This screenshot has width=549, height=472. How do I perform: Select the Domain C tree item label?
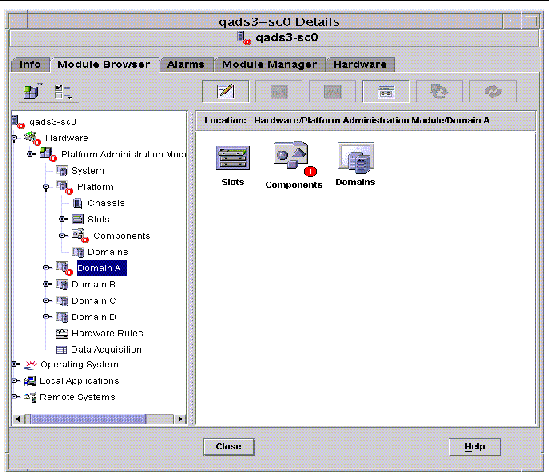(x=93, y=301)
